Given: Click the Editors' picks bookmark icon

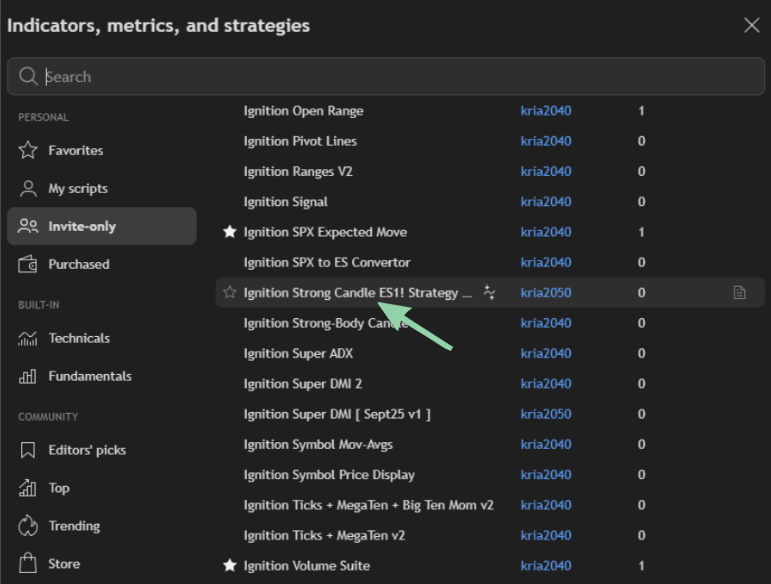Looking at the screenshot, I should click(x=28, y=451).
